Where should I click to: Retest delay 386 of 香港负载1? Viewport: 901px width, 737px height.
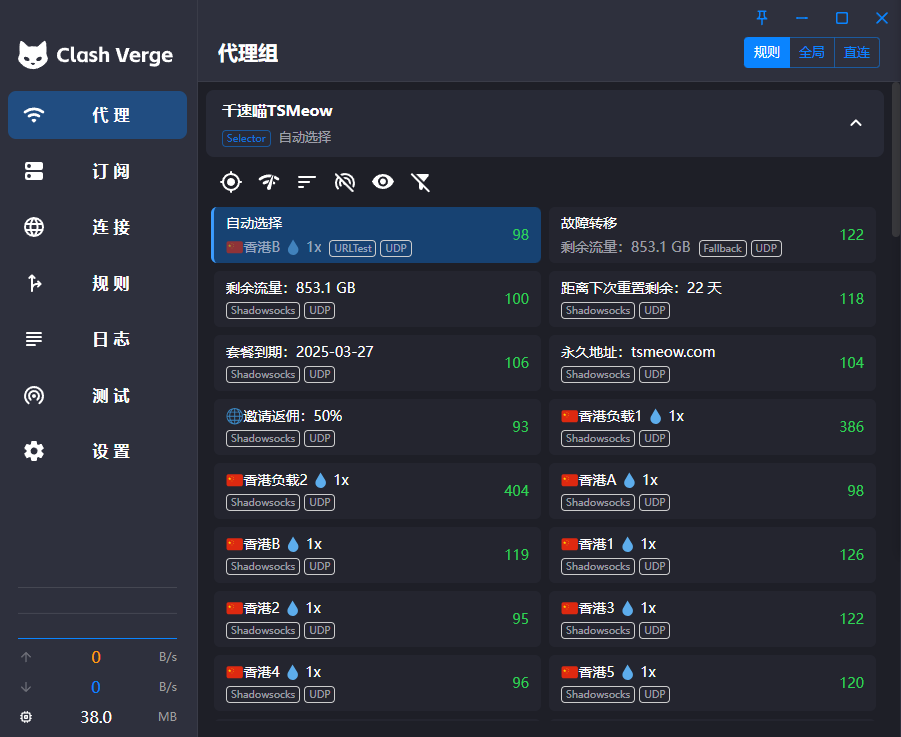click(852, 427)
